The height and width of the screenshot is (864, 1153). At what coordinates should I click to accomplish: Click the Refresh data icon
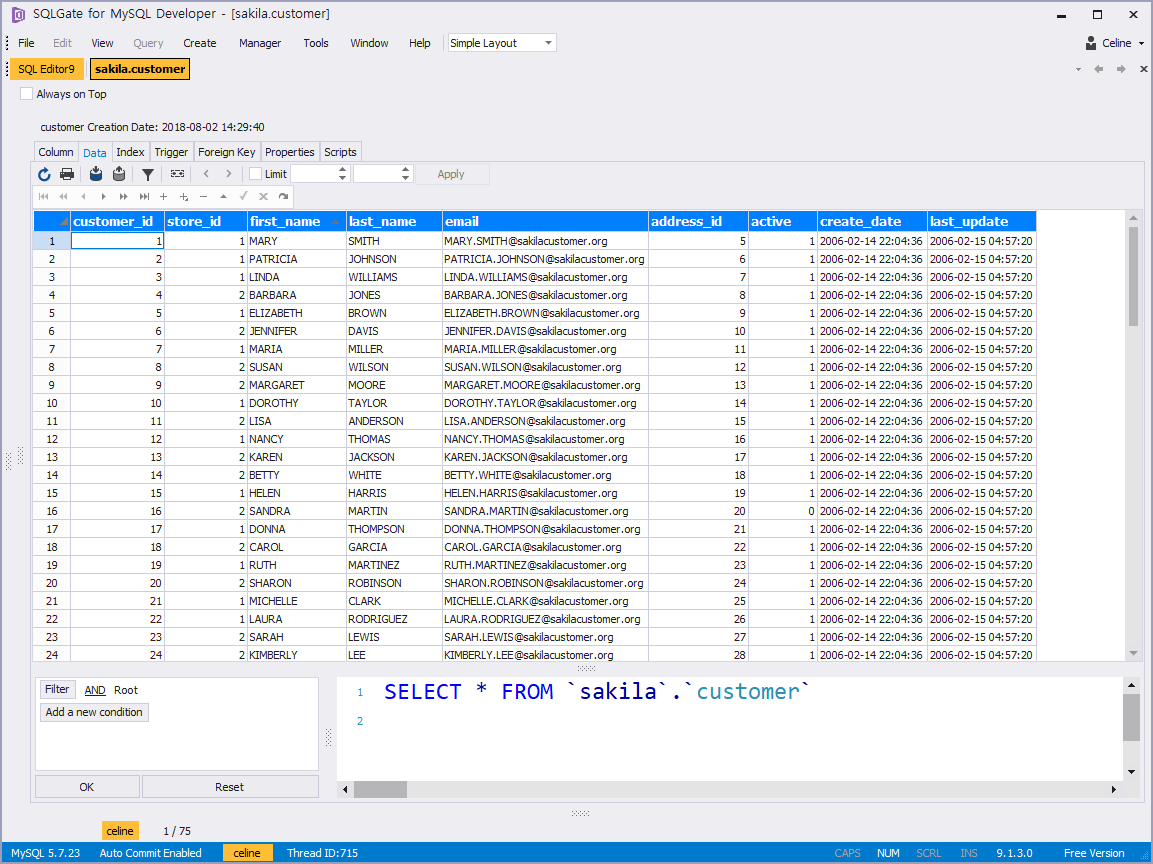click(44, 174)
